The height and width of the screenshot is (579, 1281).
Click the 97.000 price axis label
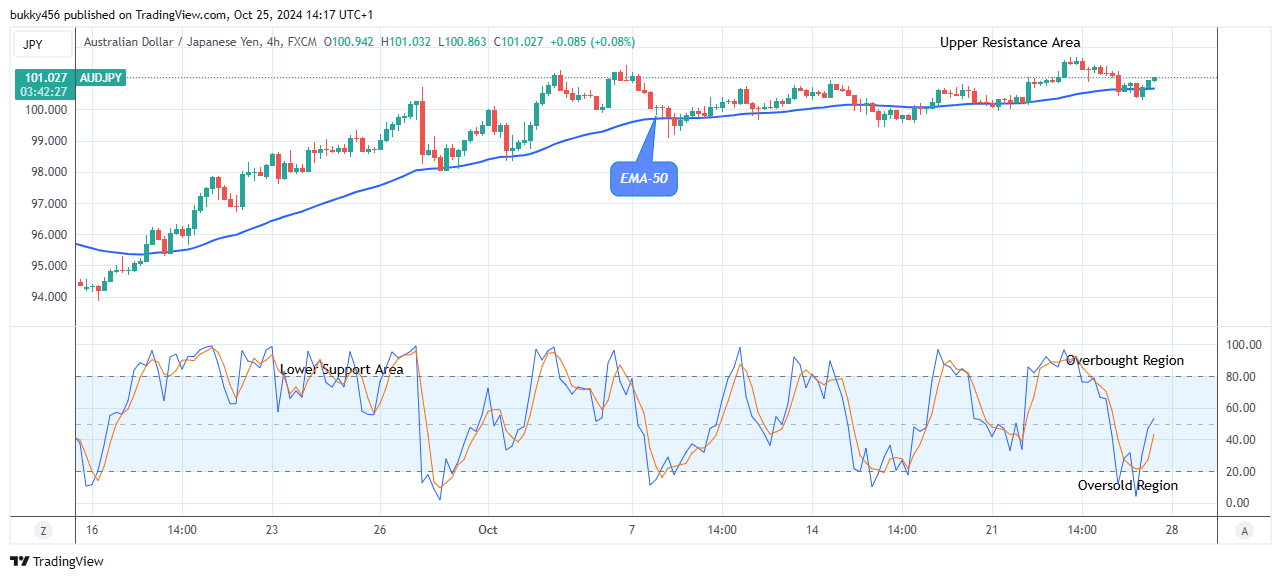[50, 203]
